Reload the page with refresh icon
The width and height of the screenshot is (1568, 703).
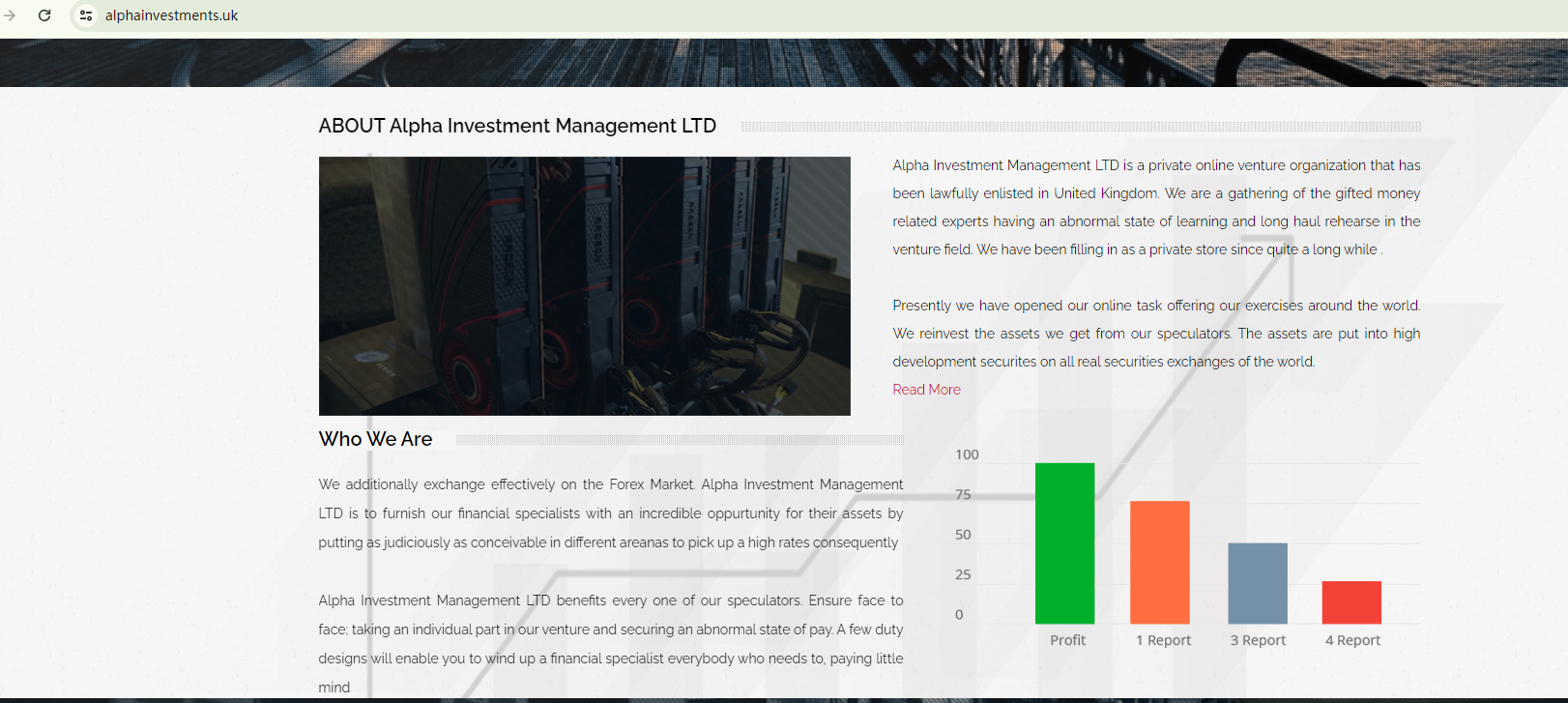[x=44, y=15]
